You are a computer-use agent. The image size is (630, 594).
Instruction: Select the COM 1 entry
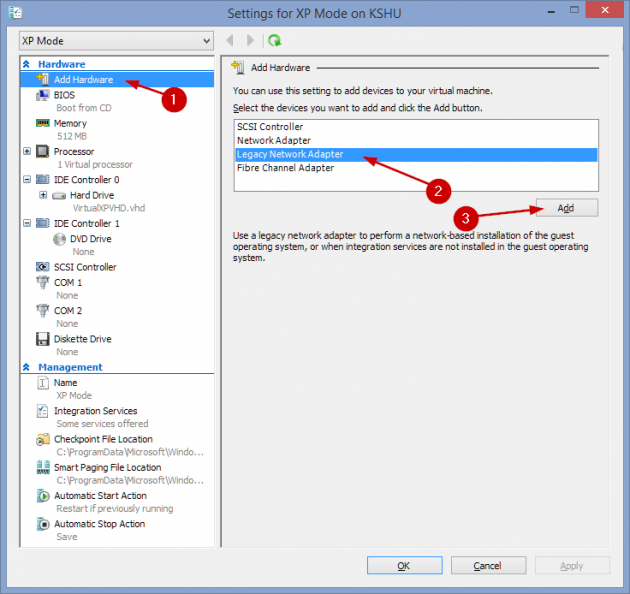tap(68, 283)
